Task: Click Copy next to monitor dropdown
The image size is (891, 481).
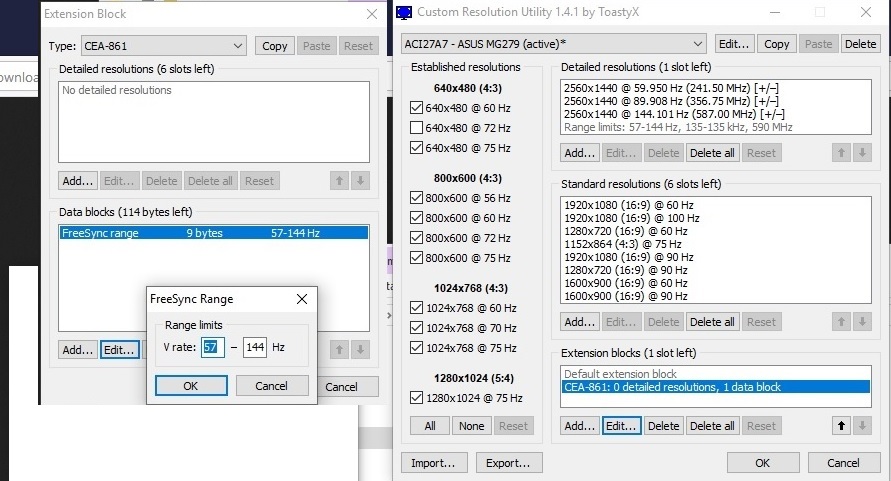Action: pyautogui.click(x=776, y=44)
